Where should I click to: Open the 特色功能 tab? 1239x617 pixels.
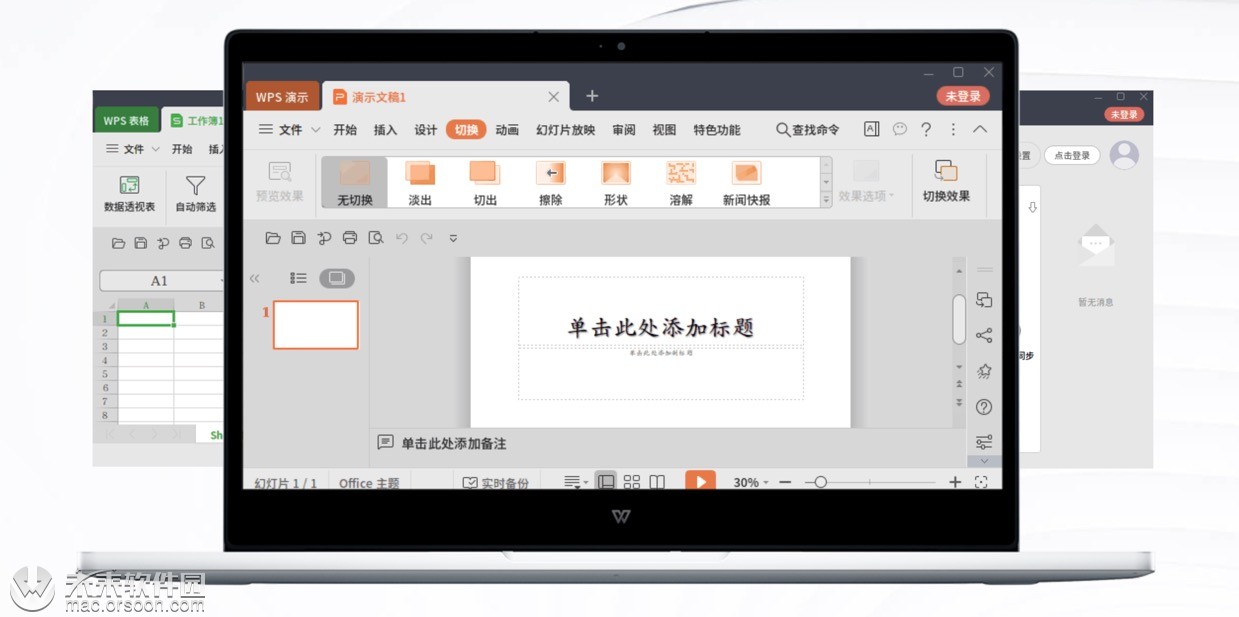717,130
